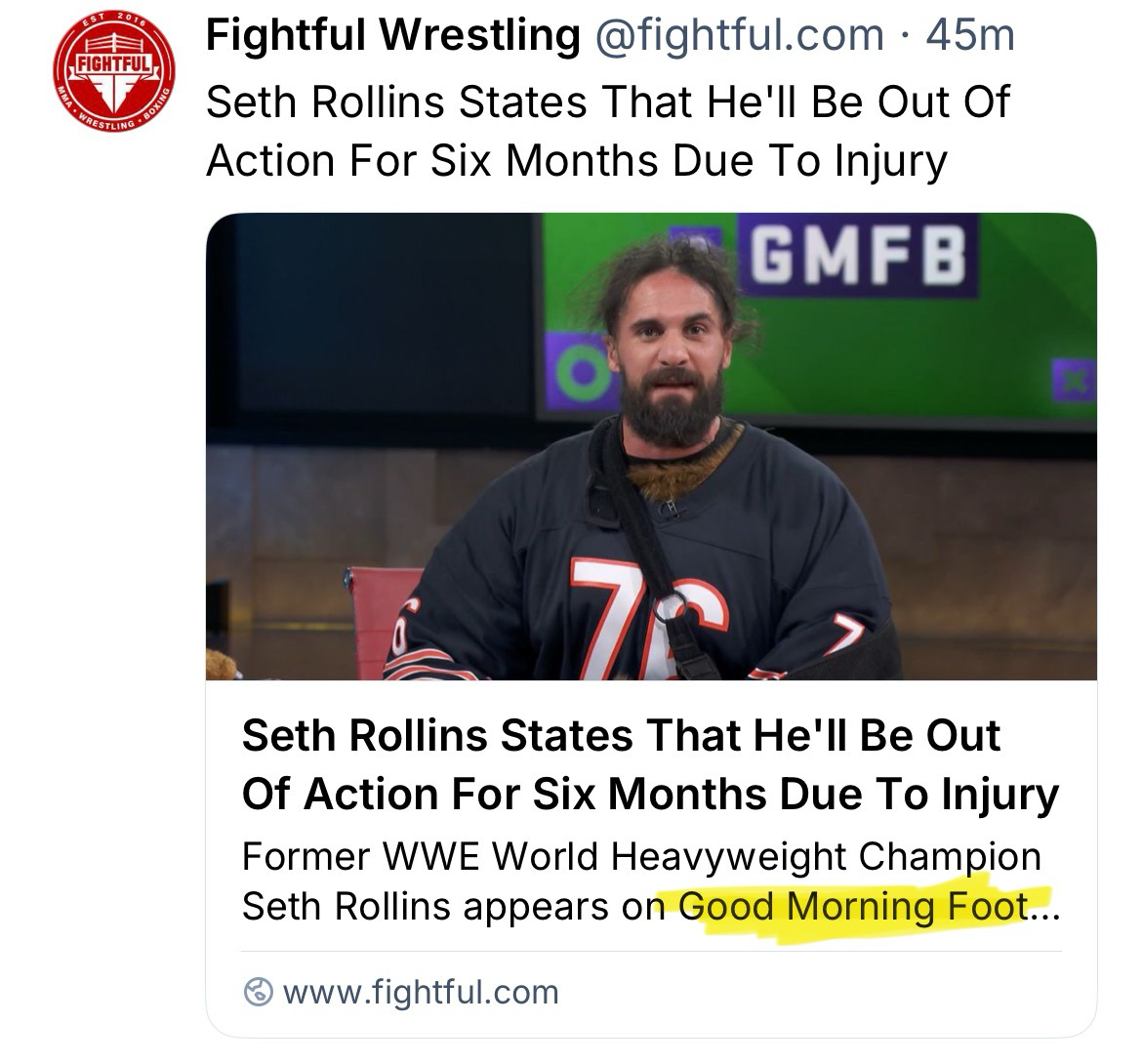The height and width of the screenshot is (1064, 1142).
Task: Select the @fightful.com handle
Action: (x=738, y=37)
